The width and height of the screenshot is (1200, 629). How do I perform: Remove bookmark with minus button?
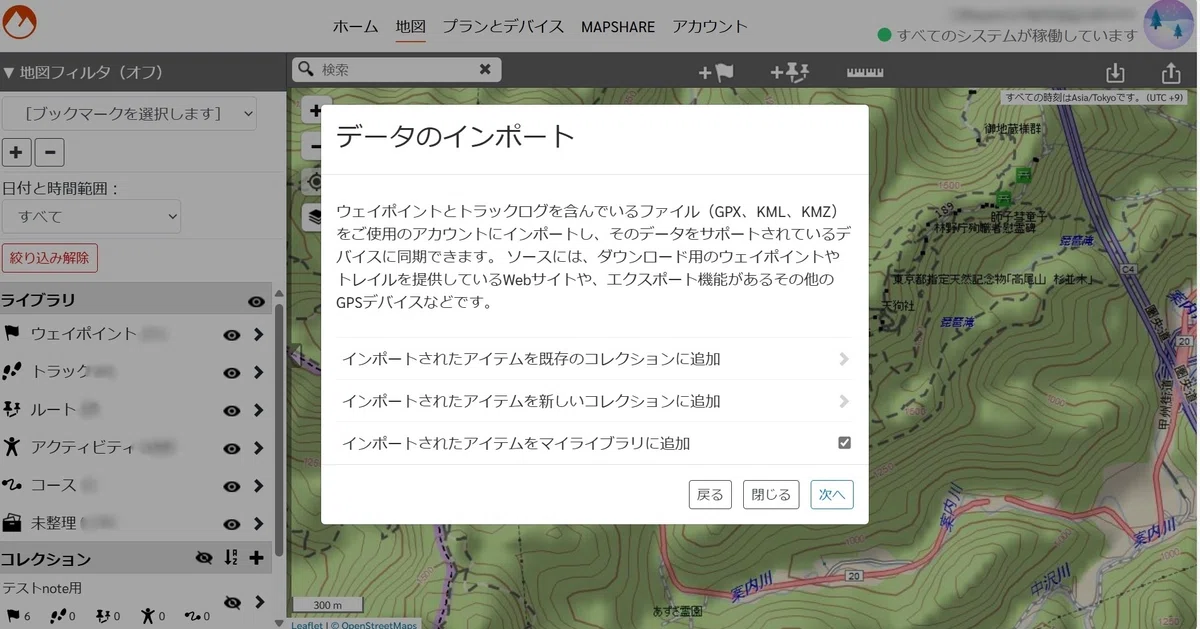coord(50,153)
